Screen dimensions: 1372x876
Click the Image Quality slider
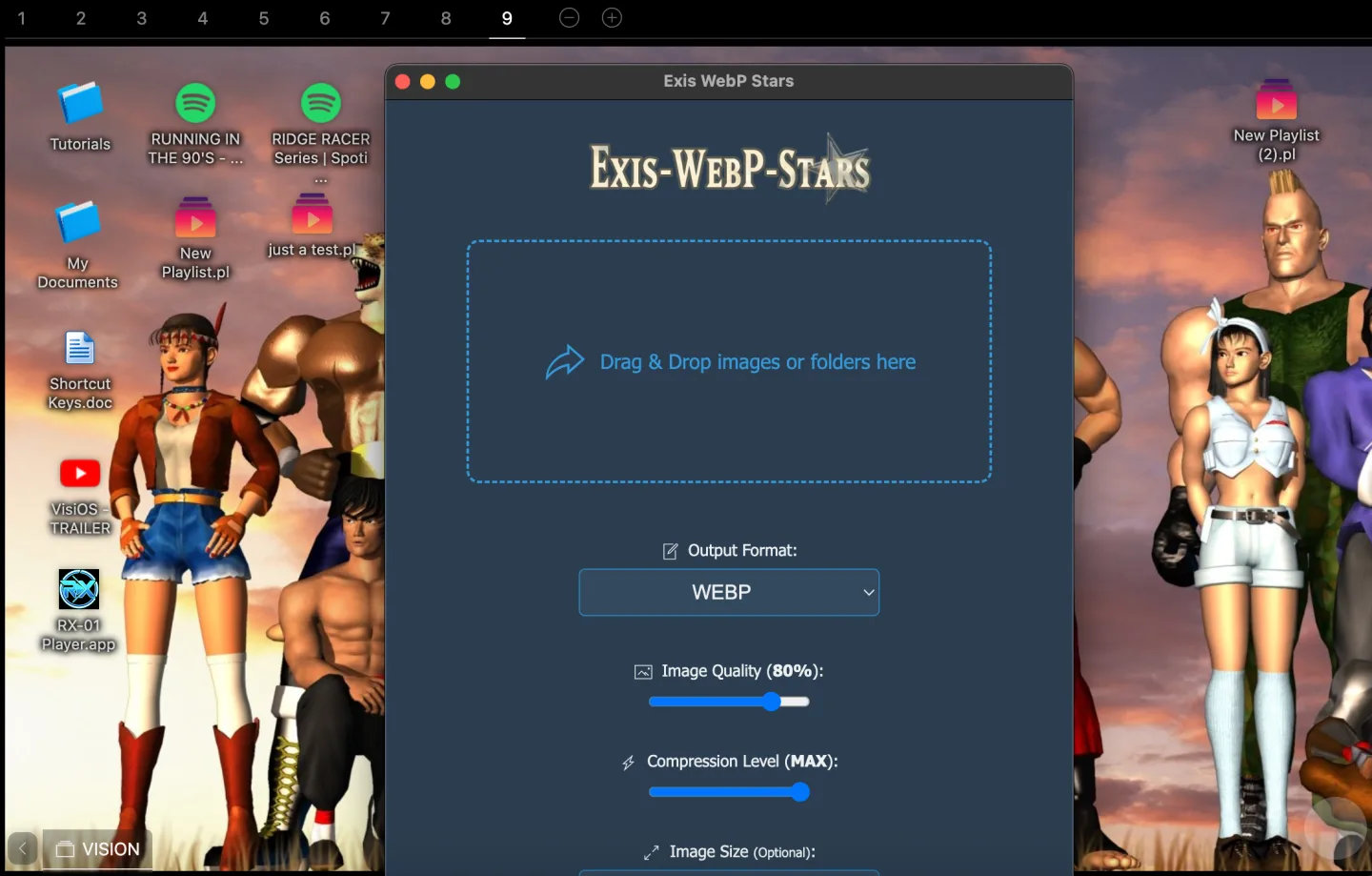pyautogui.click(x=729, y=702)
